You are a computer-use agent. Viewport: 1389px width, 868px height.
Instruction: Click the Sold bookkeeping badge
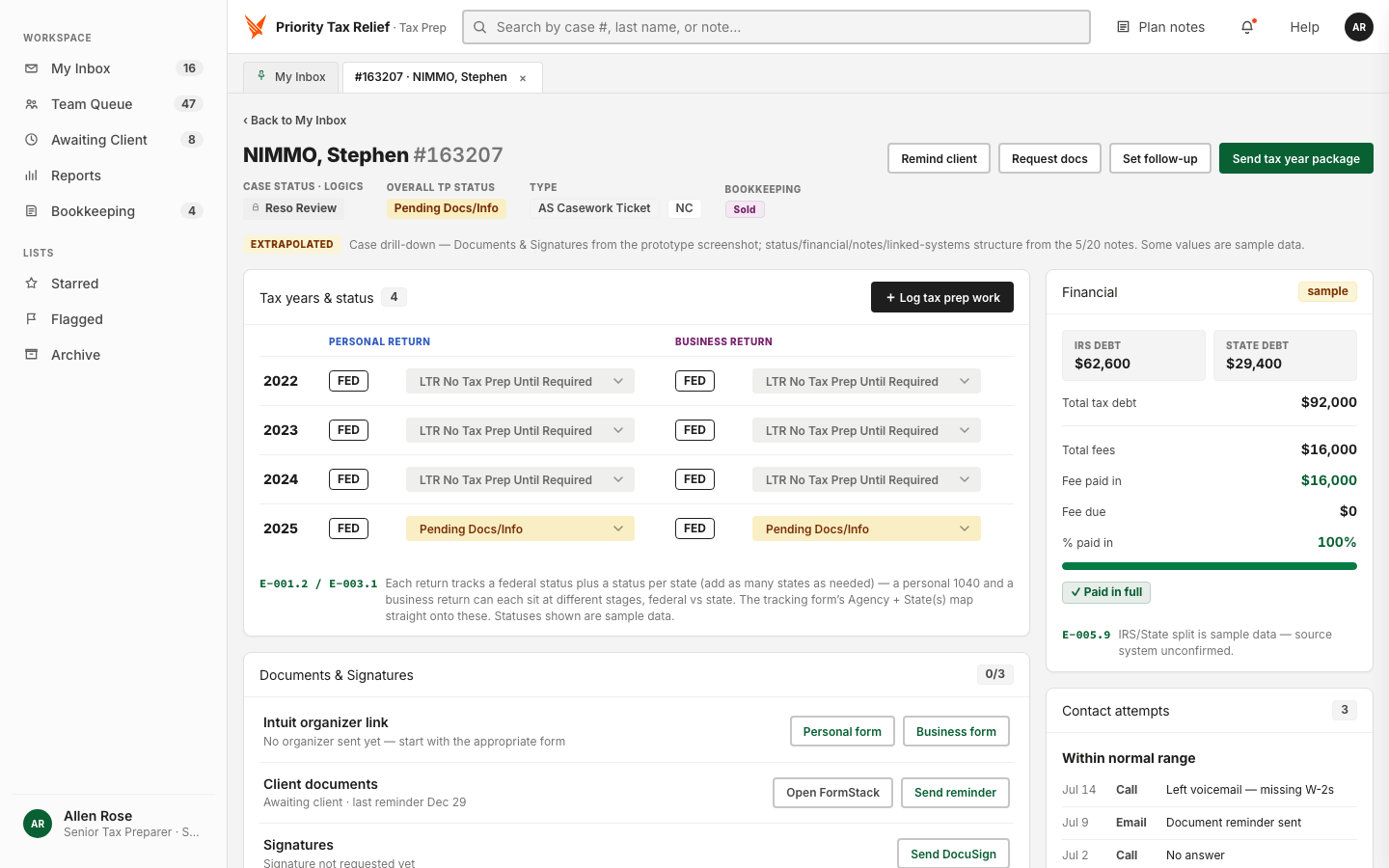tap(745, 209)
